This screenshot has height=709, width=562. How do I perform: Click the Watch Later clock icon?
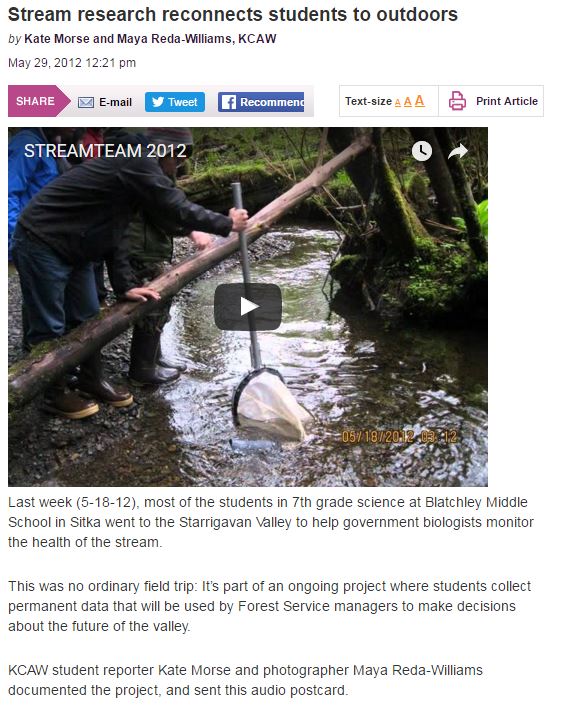tap(422, 151)
